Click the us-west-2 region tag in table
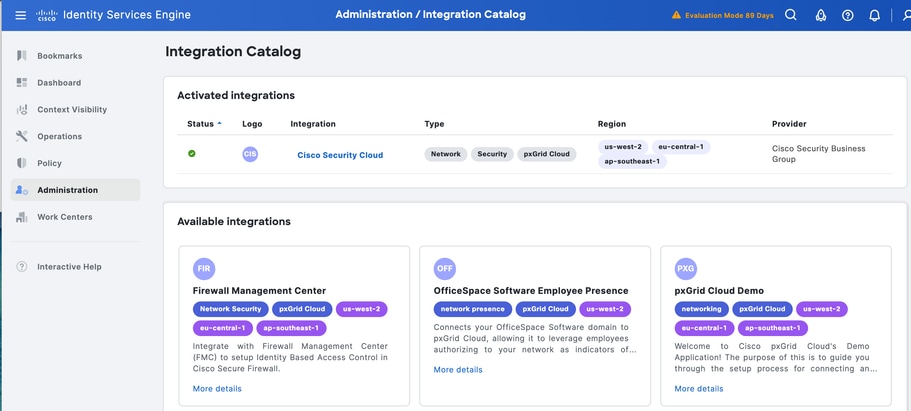Image resolution: width=911 pixels, height=411 pixels. coord(623,146)
